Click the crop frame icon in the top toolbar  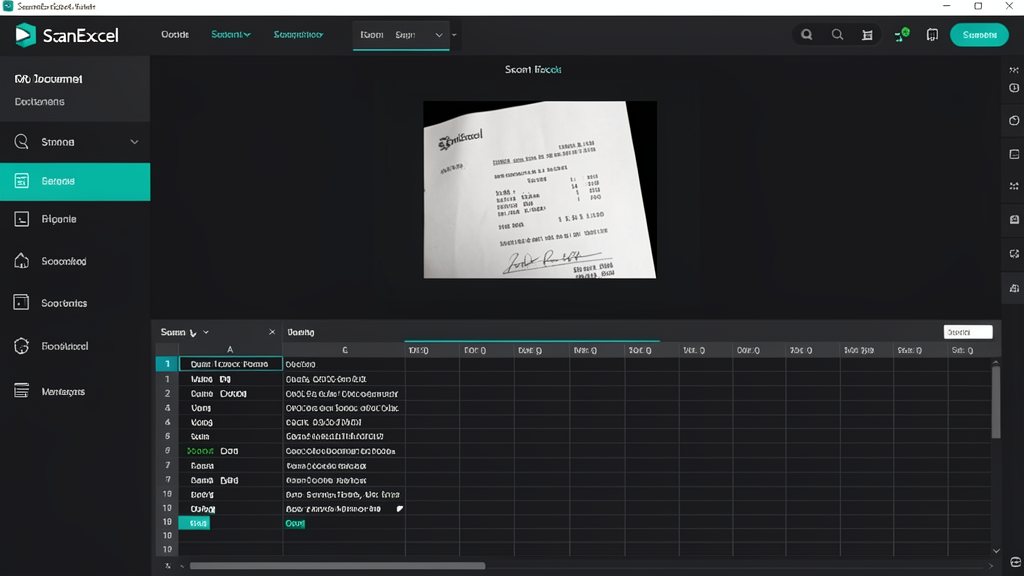(x=867, y=35)
